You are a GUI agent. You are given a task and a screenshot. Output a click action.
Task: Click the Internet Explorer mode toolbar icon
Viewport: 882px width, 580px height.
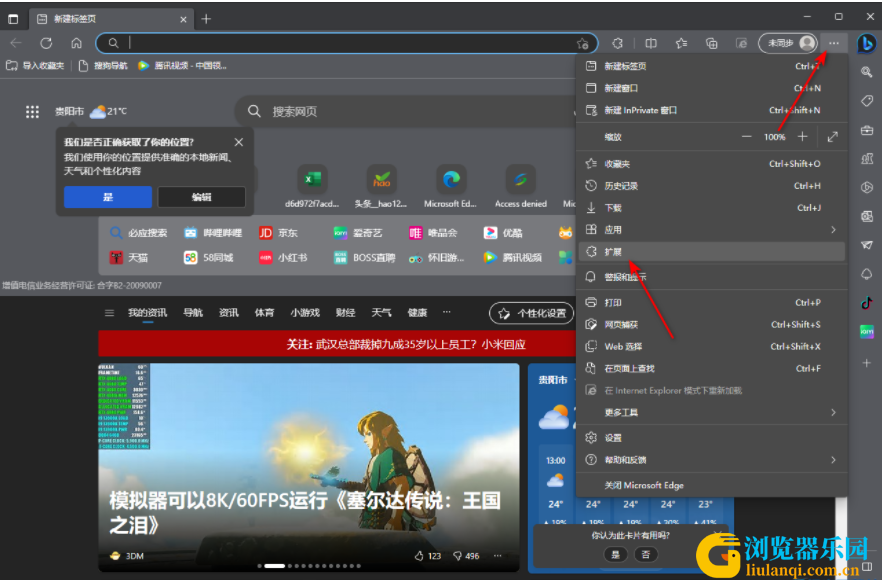(x=742, y=43)
